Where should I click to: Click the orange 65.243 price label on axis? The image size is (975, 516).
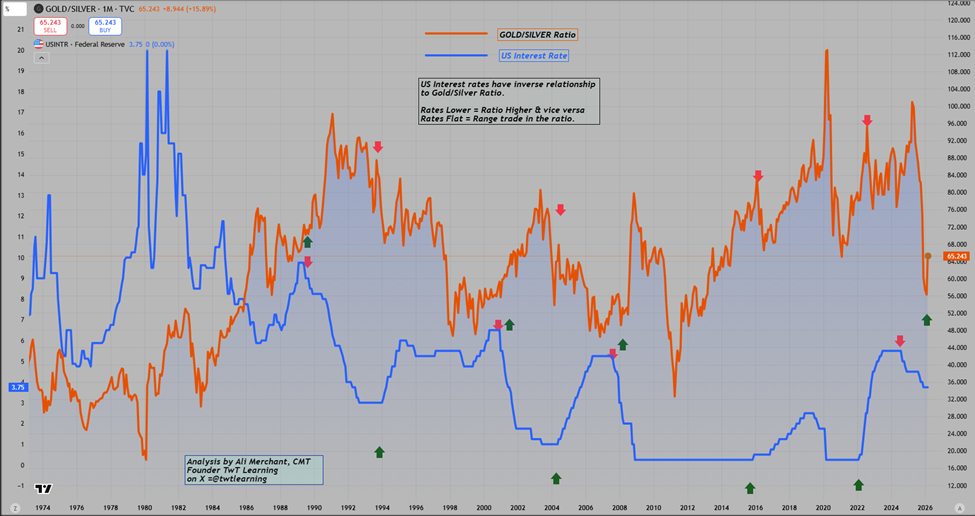pos(956,256)
